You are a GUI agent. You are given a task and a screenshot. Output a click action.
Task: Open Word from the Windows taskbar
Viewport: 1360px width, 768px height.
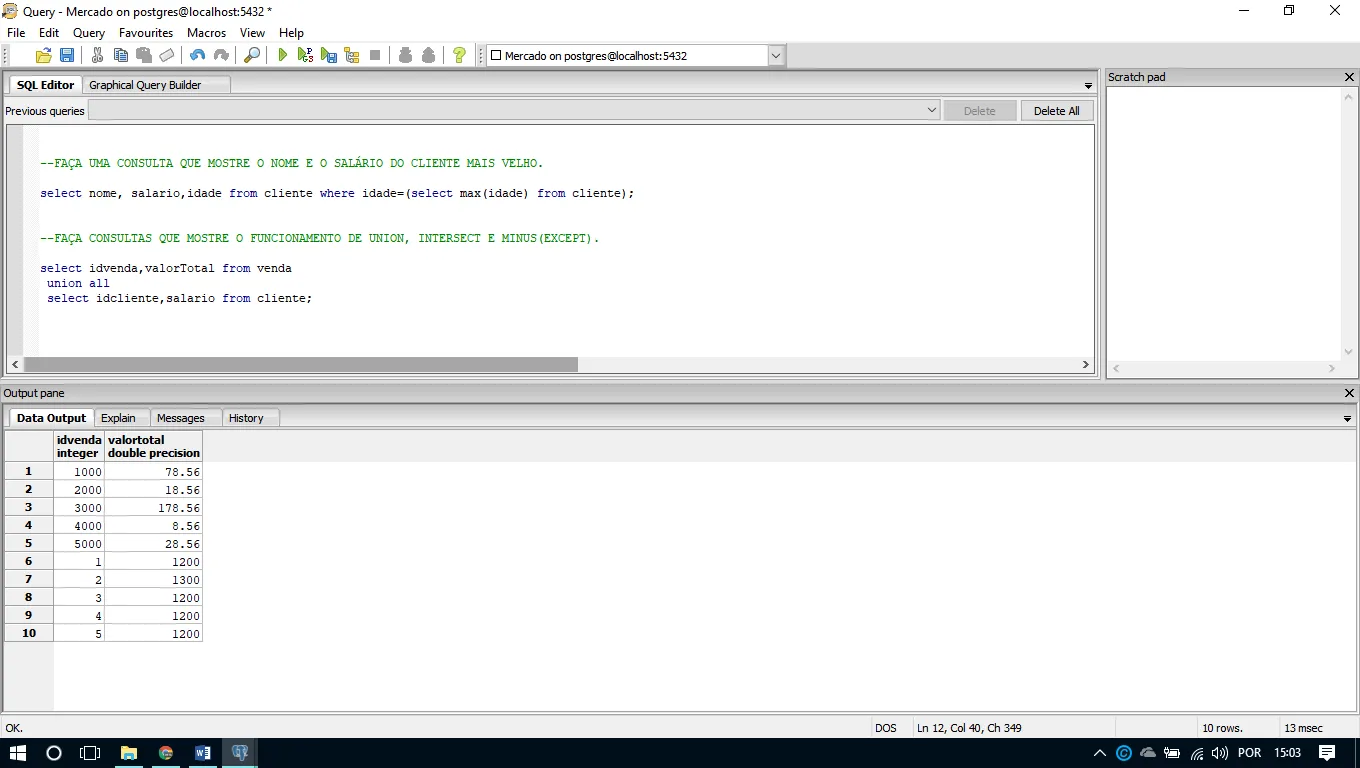(x=203, y=753)
